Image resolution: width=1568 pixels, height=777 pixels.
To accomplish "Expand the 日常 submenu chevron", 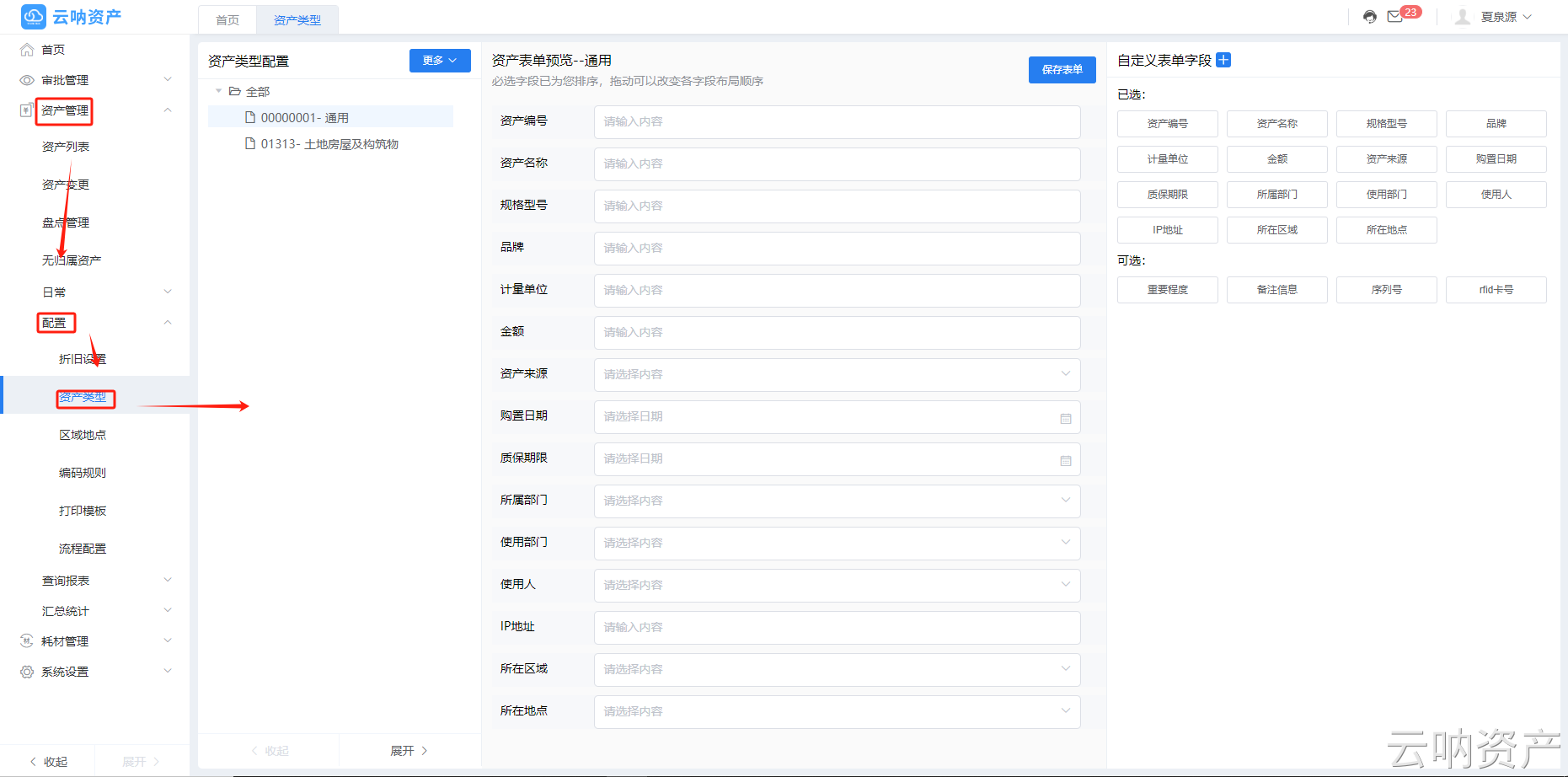I will tap(168, 292).
